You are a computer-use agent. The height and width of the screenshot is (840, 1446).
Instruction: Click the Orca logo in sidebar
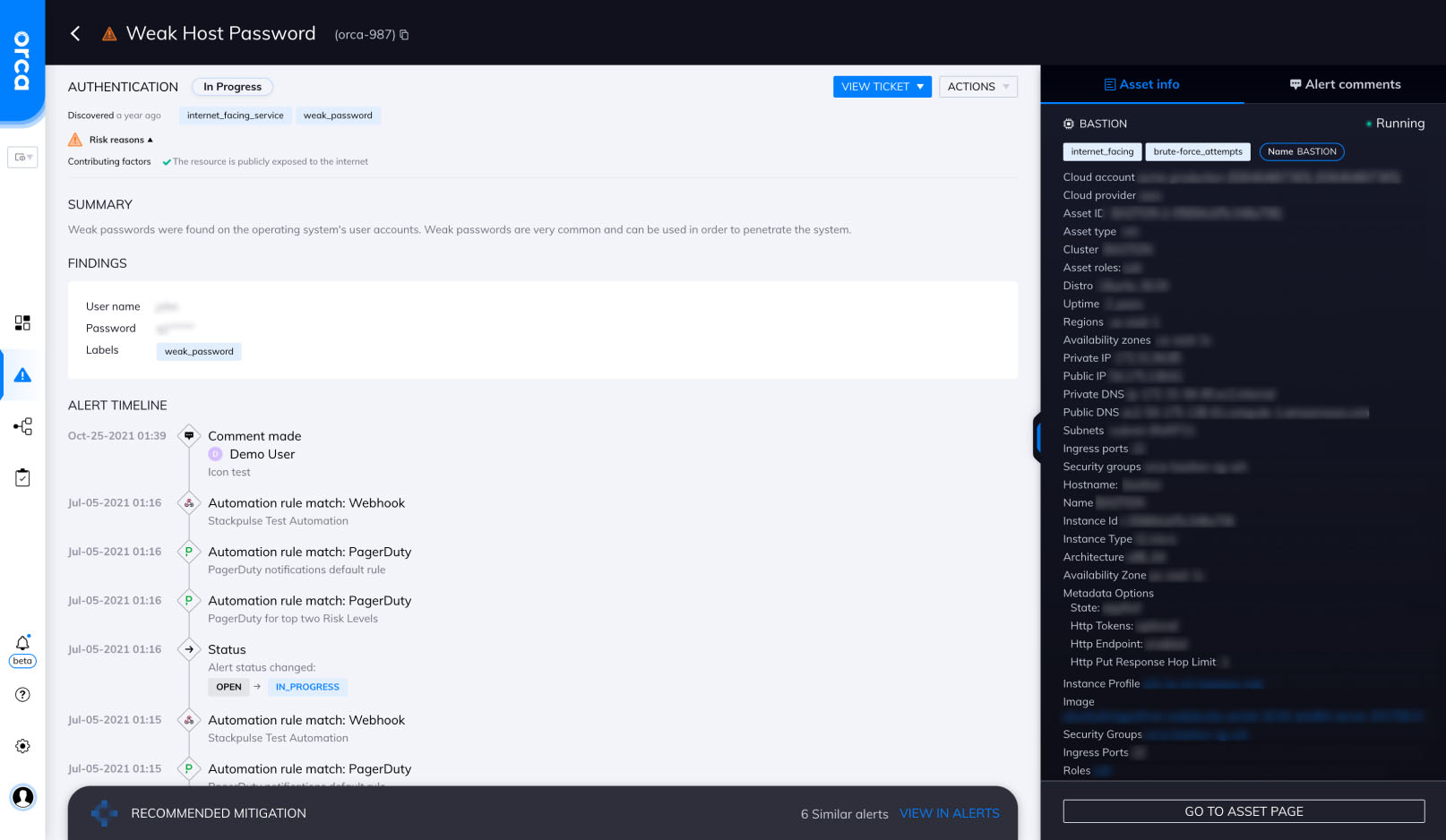click(x=22, y=61)
